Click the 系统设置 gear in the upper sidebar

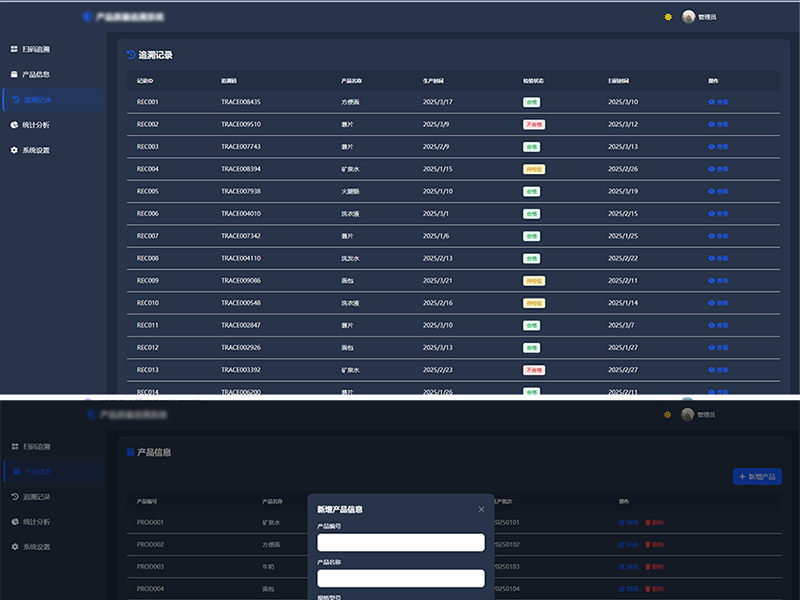(14, 150)
